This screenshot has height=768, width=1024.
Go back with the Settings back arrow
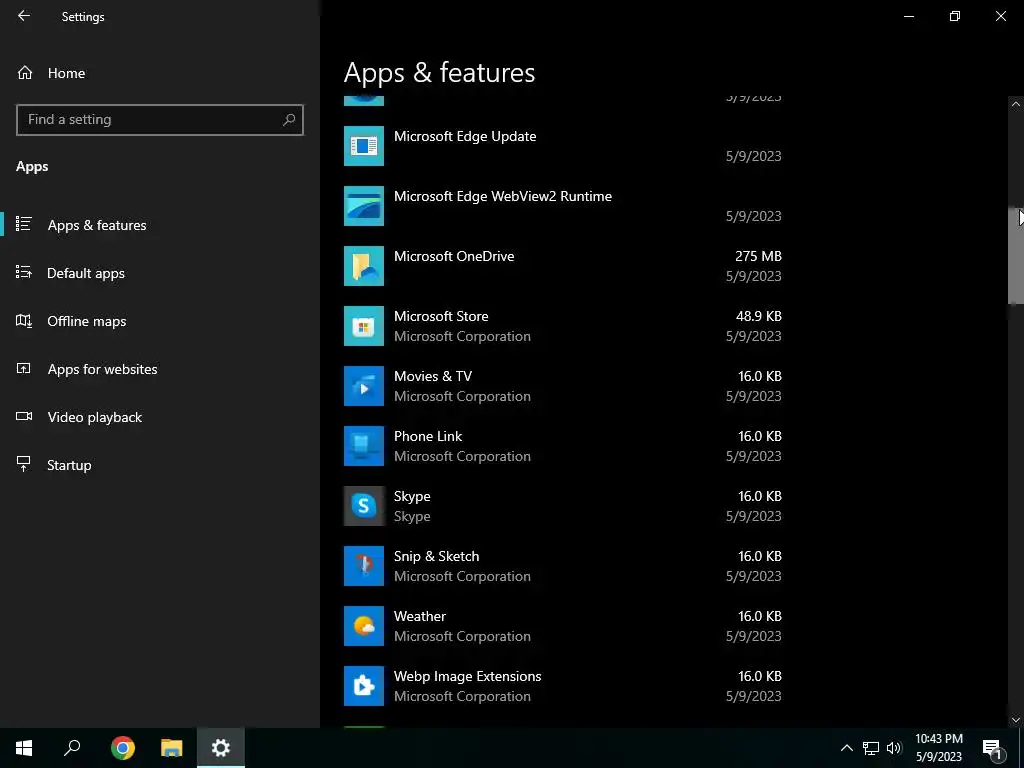pos(24,16)
